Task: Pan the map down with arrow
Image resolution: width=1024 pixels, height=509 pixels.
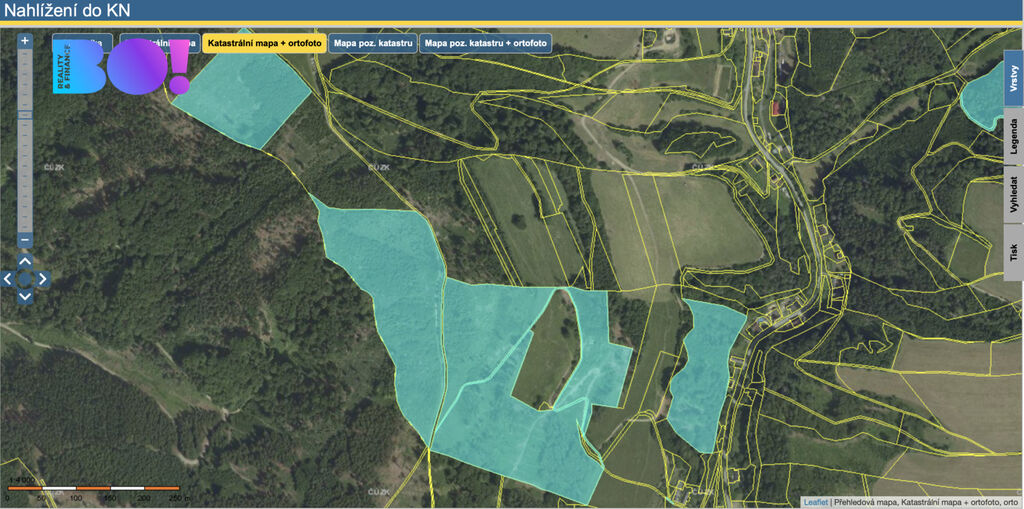Action: (x=26, y=297)
